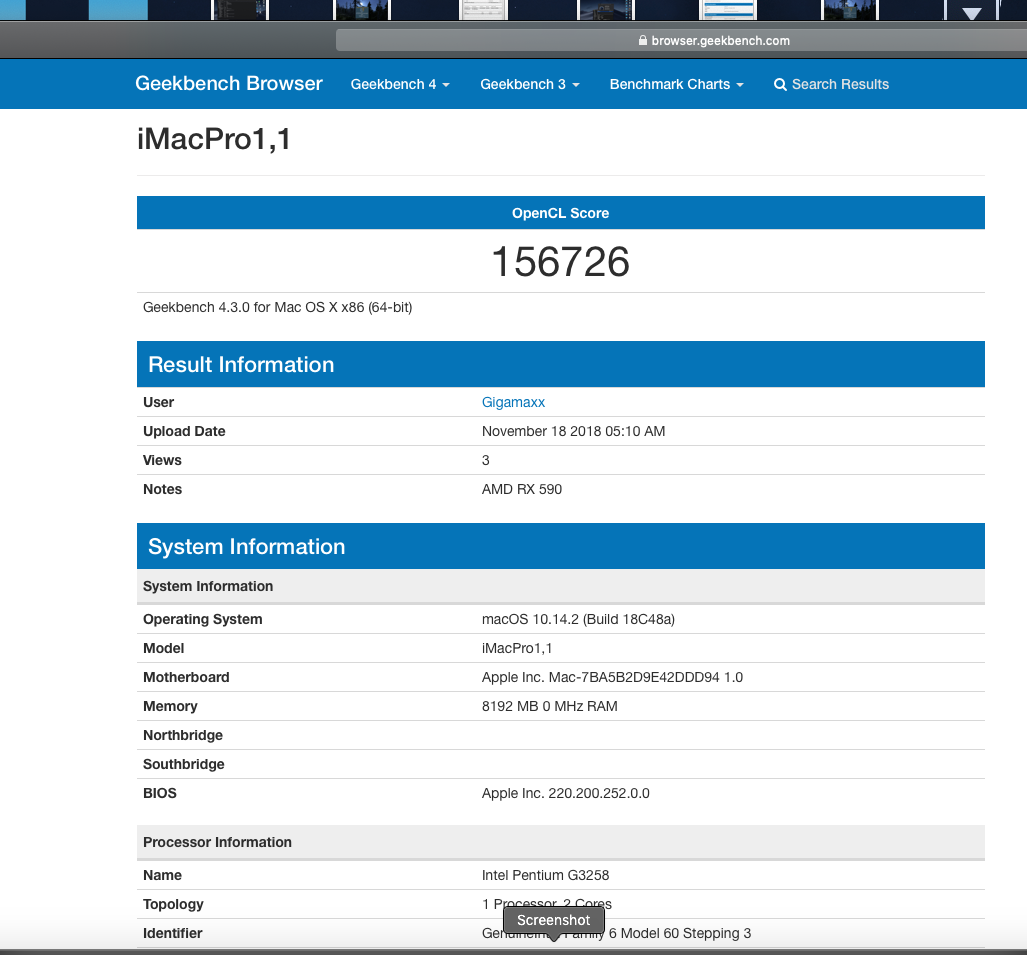Select the Views count value 3

(x=485, y=460)
